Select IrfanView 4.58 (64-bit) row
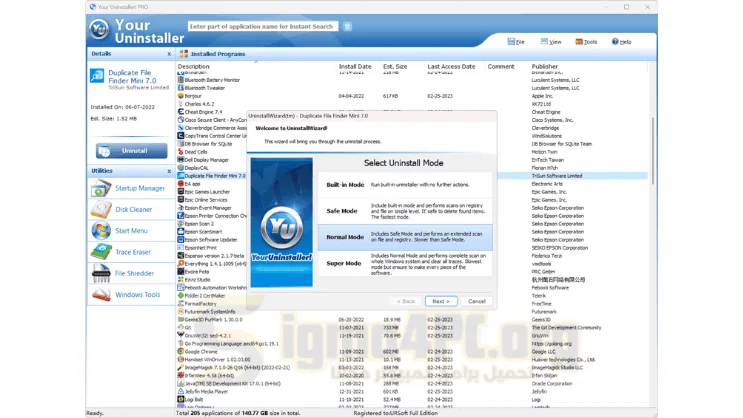Image resolution: width=743 pixels, height=418 pixels. pyautogui.click(x=411, y=375)
